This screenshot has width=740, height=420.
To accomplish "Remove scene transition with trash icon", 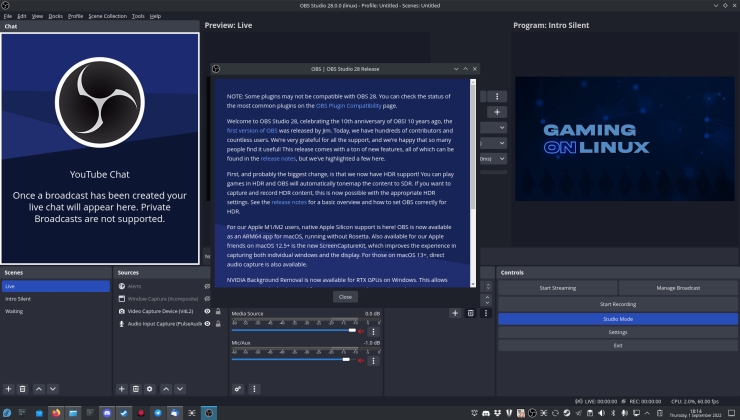I will [x=471, y=313].
